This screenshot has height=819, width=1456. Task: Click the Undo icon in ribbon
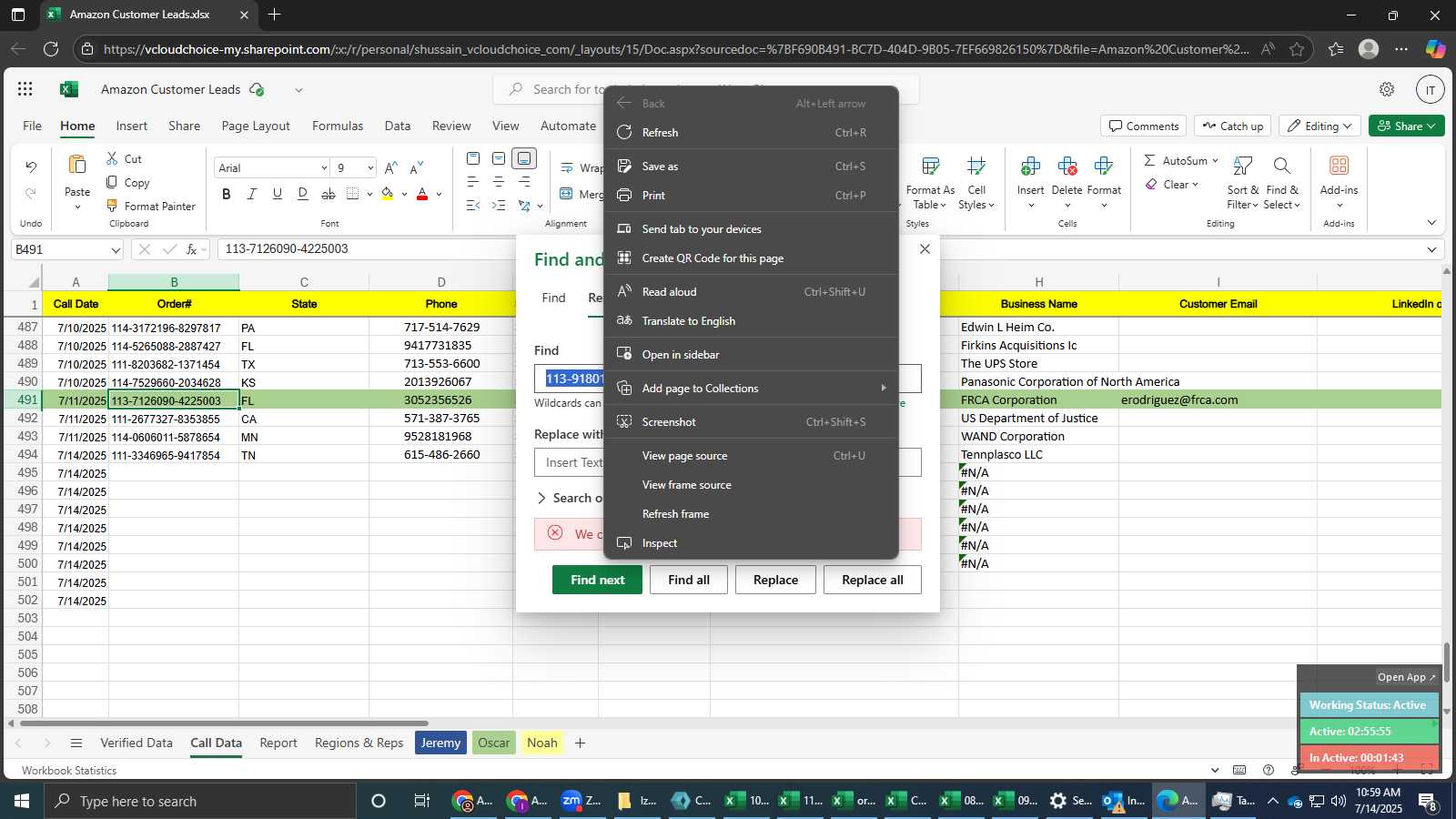(x=31, y=167)
